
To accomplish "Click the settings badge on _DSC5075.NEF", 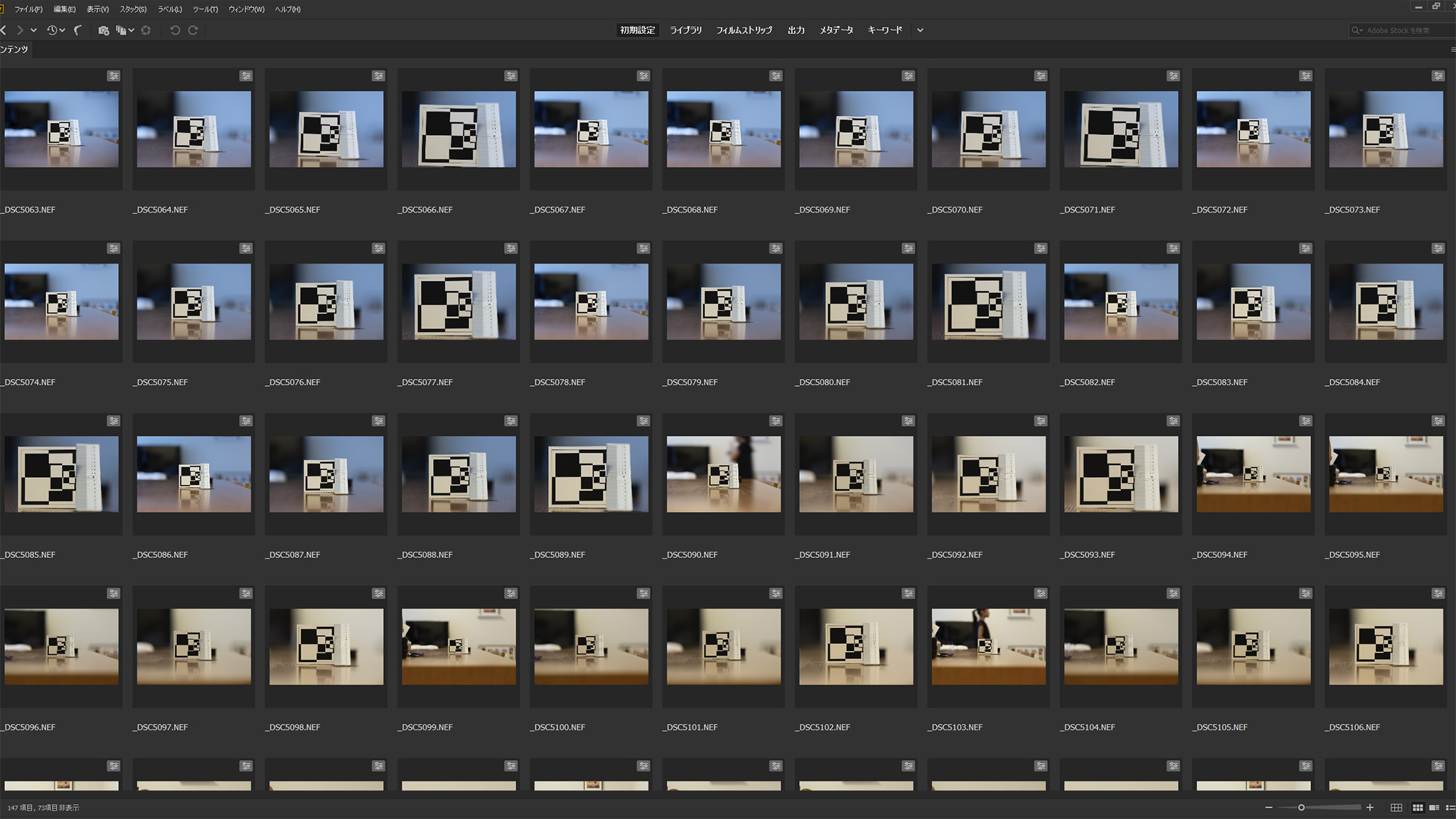I will pos(246,249).
